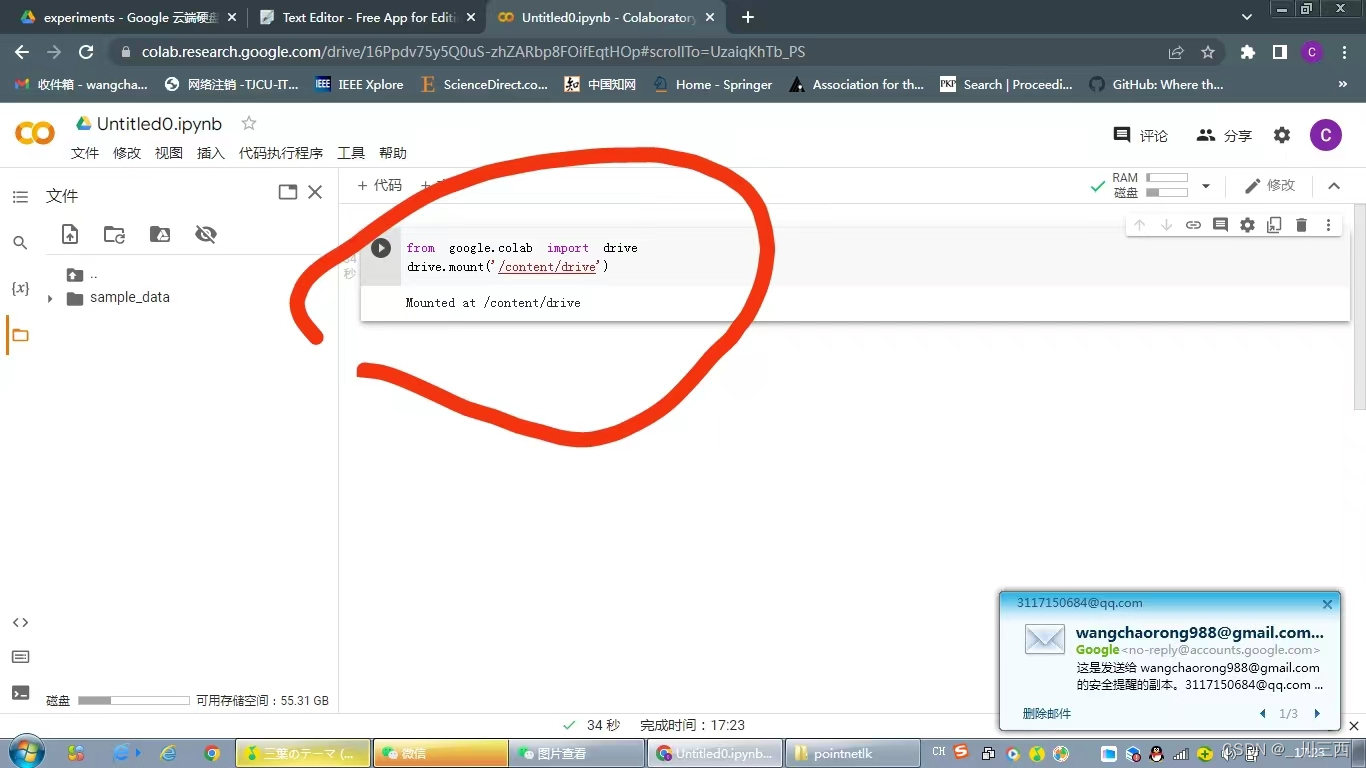Open the variables {x} sidebar panel

(x=20, y=288)
